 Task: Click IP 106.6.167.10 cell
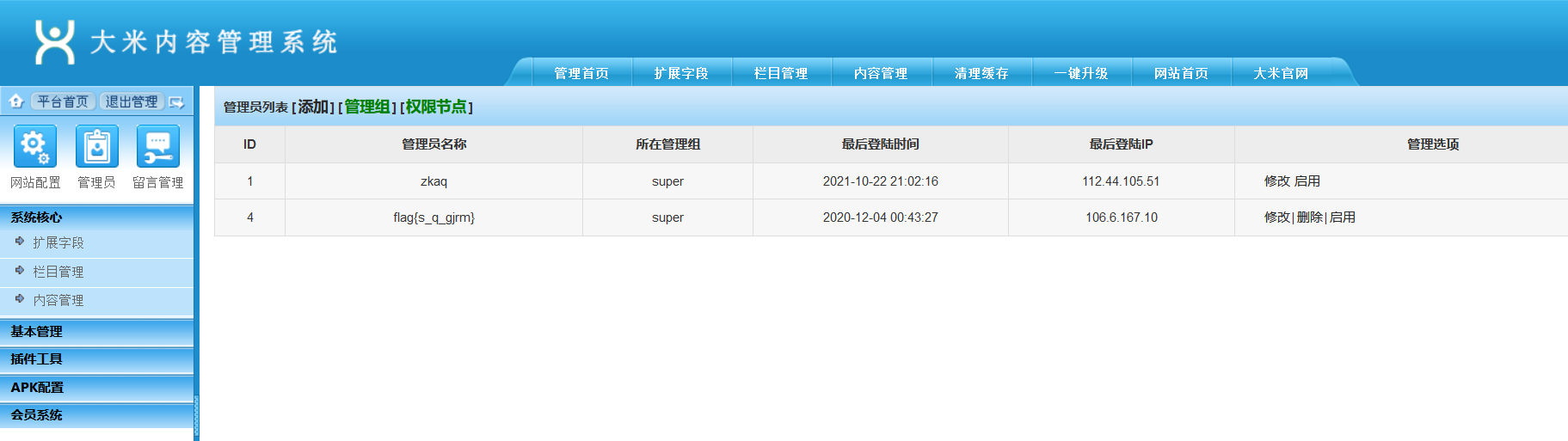(x=1122, y=217)
